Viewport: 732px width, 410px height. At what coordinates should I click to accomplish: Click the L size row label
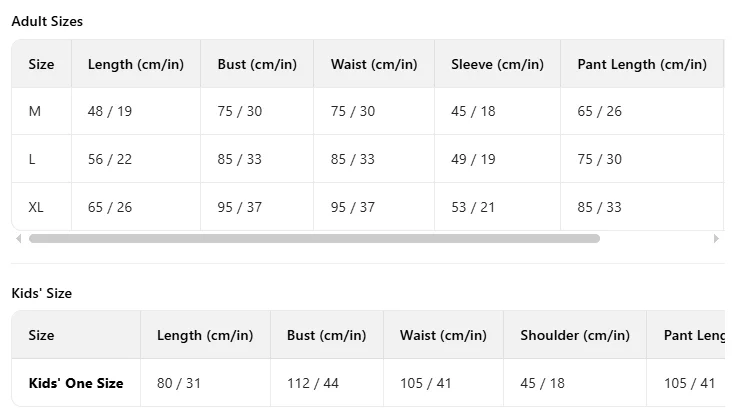point(33,159)
